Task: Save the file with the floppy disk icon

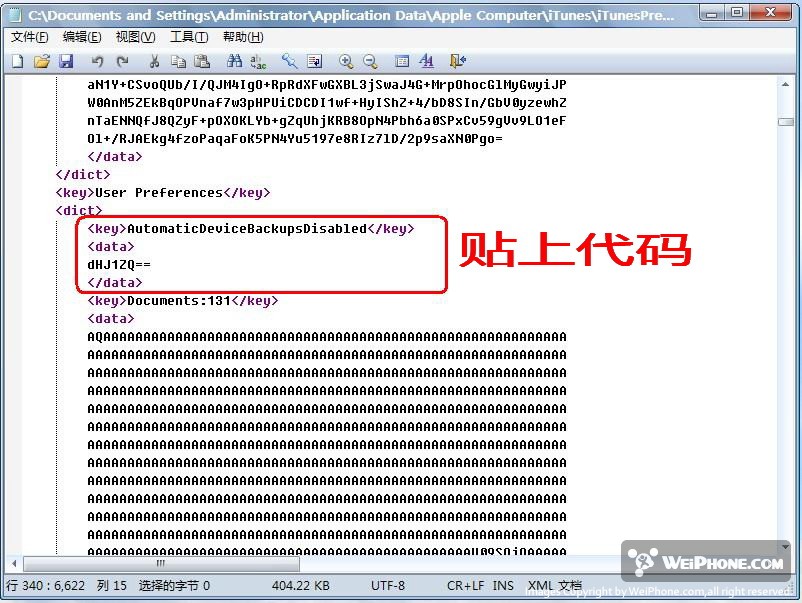Action: click(x=66, y=61)
